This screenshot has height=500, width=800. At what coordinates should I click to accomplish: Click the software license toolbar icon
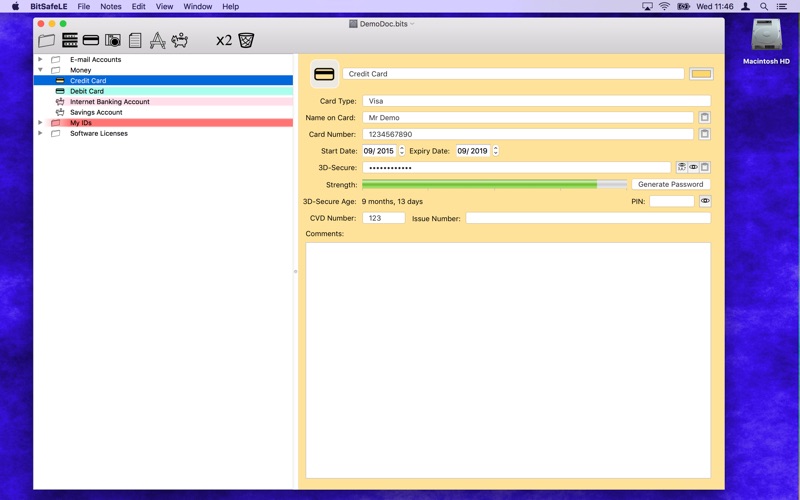157,41
